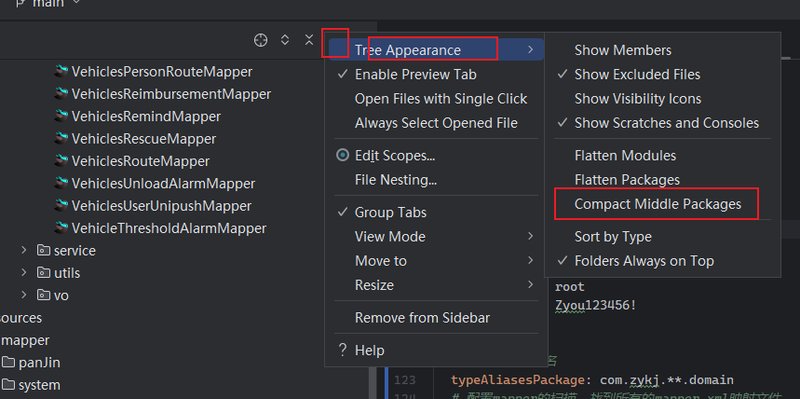800x399 pixels.
Task: Open the View Mode submenu arrow
Action: pos(531,236)
